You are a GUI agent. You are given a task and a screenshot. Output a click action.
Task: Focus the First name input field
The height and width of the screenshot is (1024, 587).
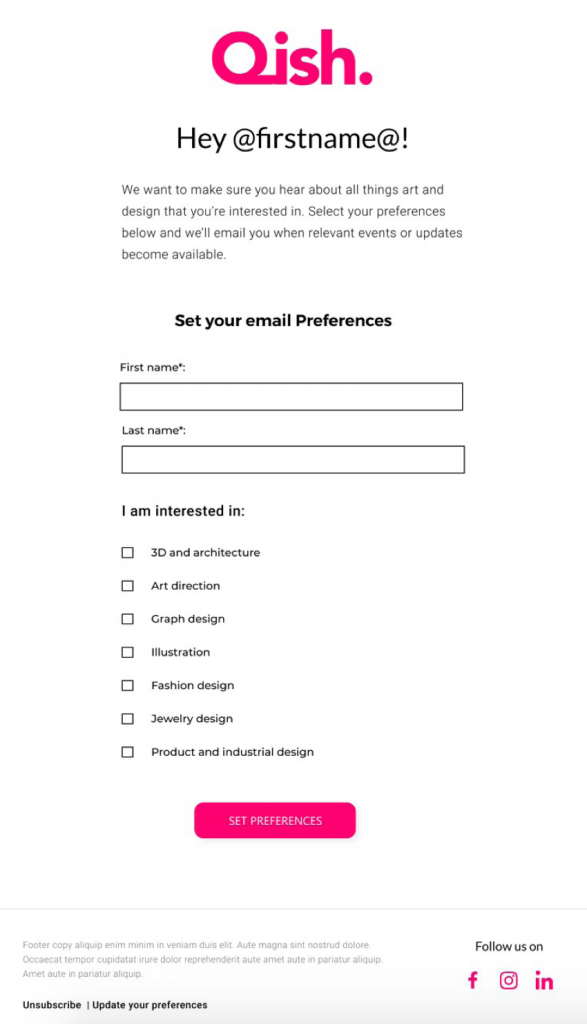pos(291,396)
